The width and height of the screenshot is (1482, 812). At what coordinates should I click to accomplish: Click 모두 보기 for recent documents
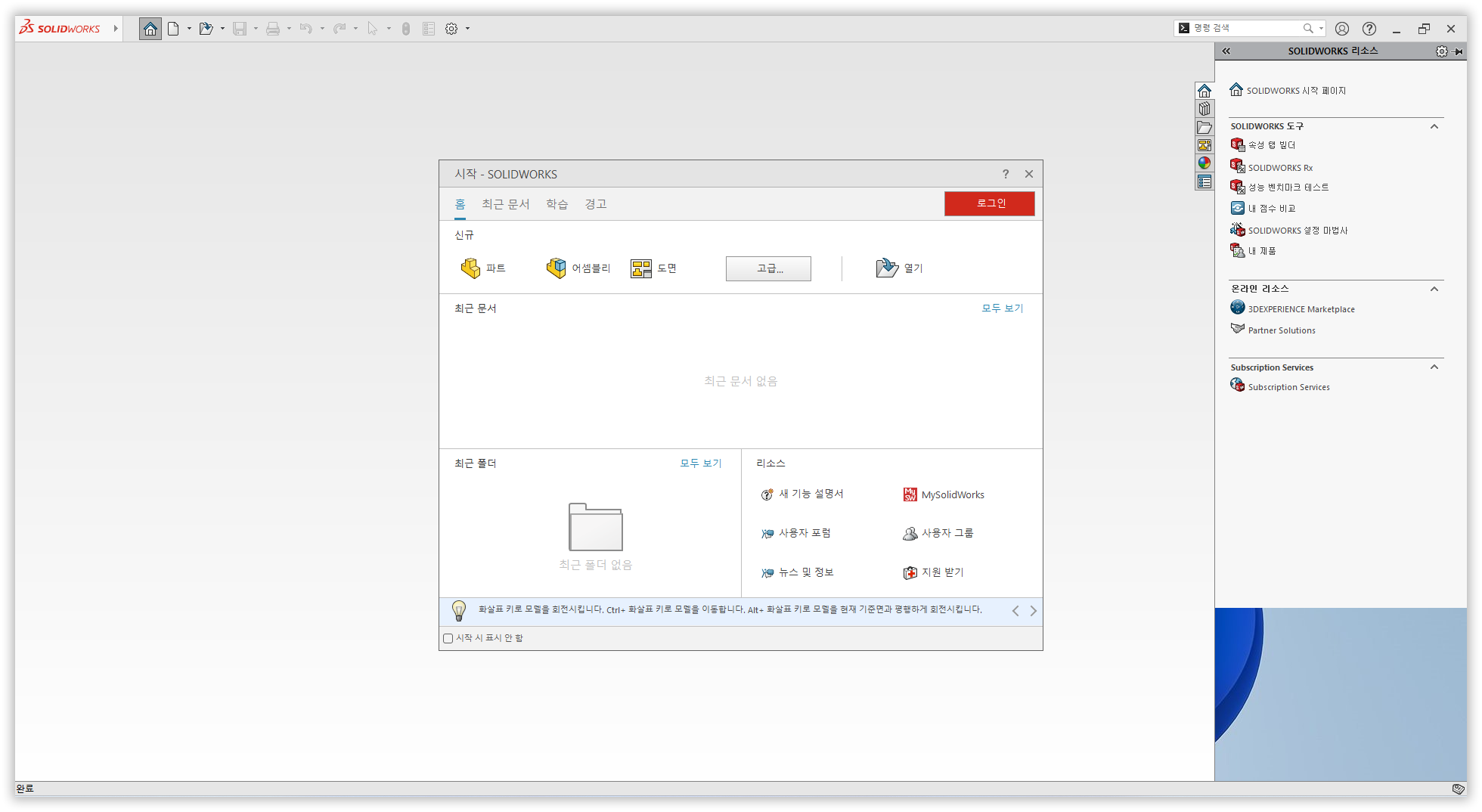[1003, 308]
